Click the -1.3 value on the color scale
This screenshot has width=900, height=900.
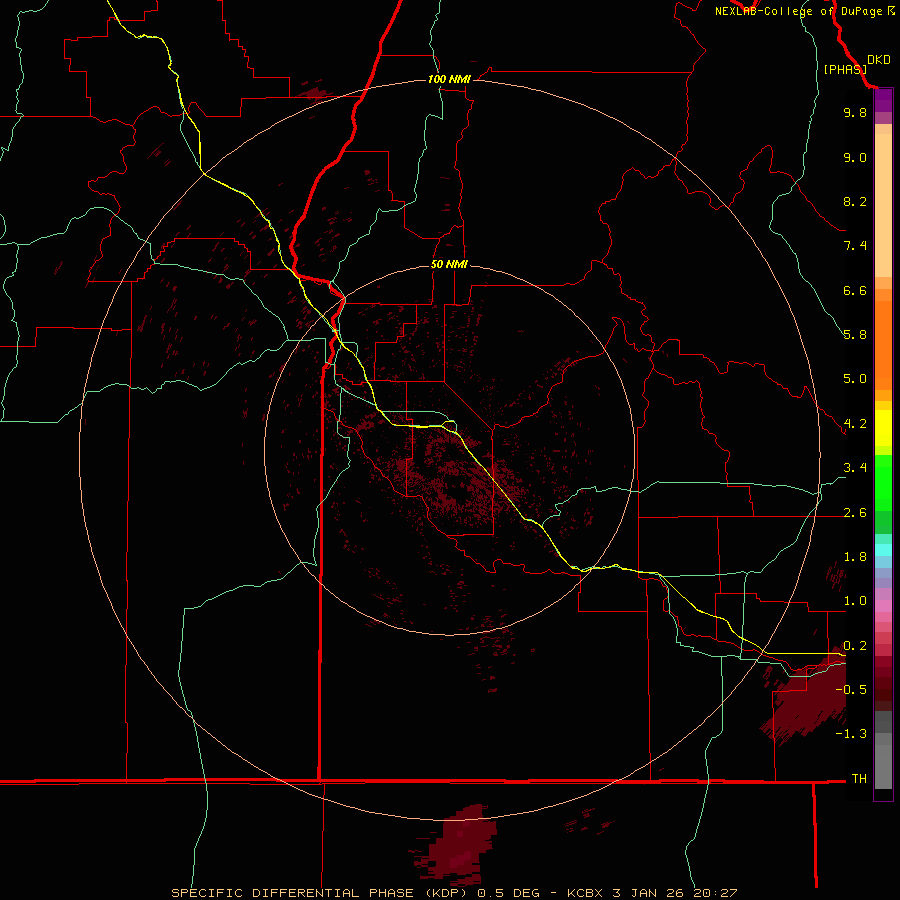851,734
